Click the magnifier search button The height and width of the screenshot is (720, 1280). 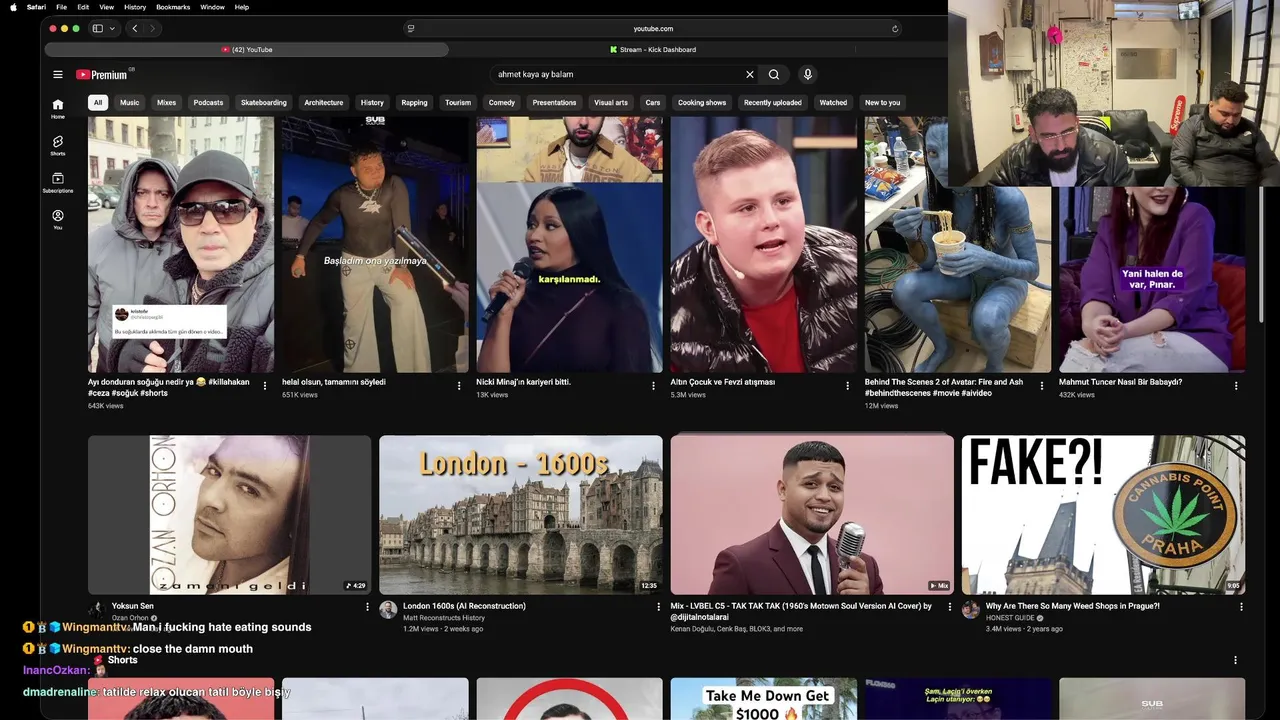(x=774, y=74)
